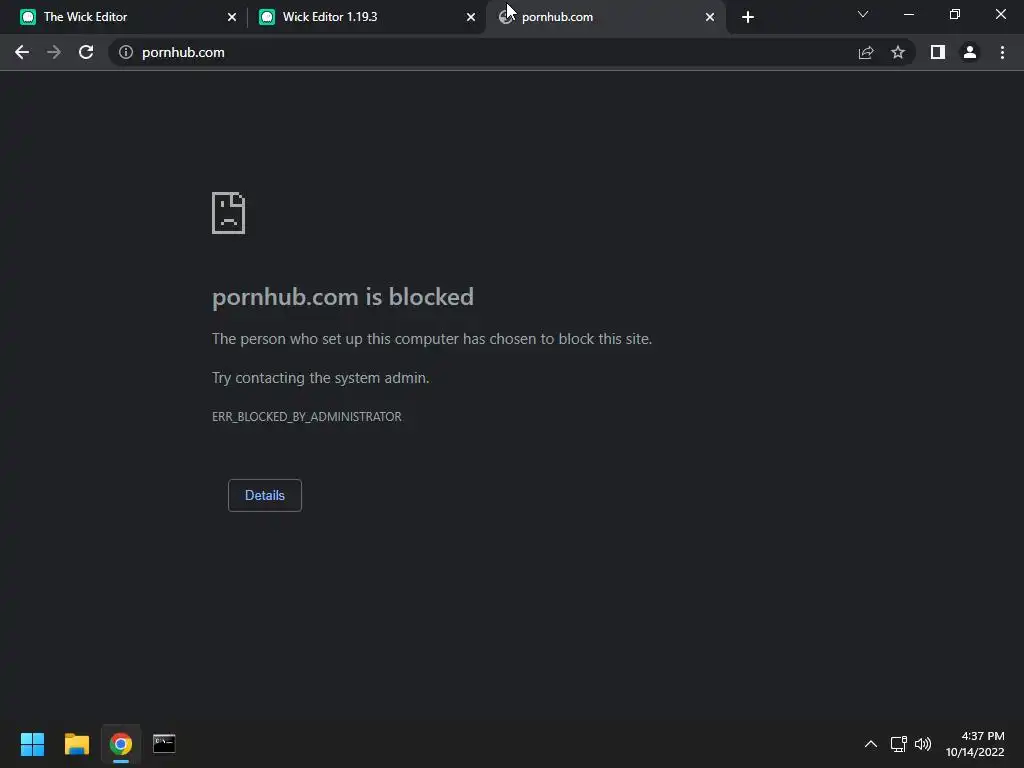
Task: Open the Chrome profile menu
Action: [x=970, y=52]
